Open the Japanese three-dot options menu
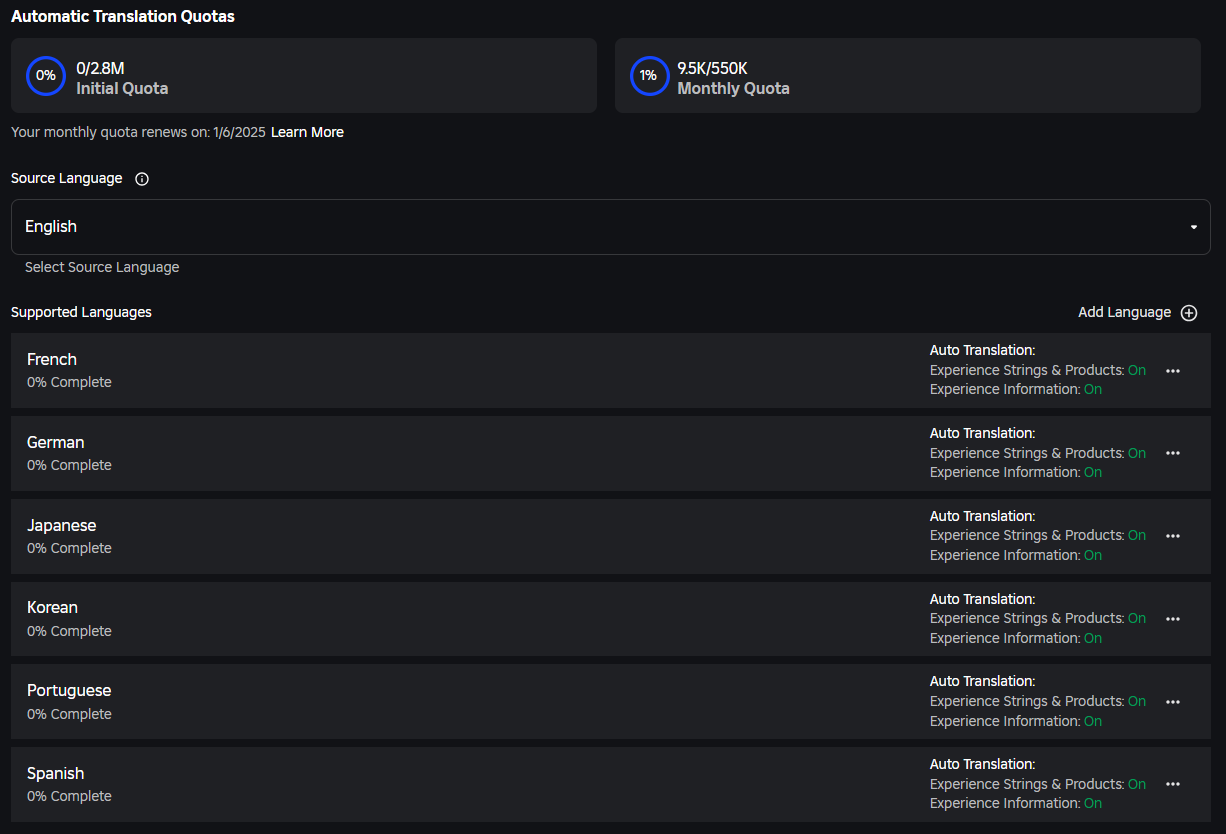This screenshot has width=1226, height=834. (x=1173, y=536)
